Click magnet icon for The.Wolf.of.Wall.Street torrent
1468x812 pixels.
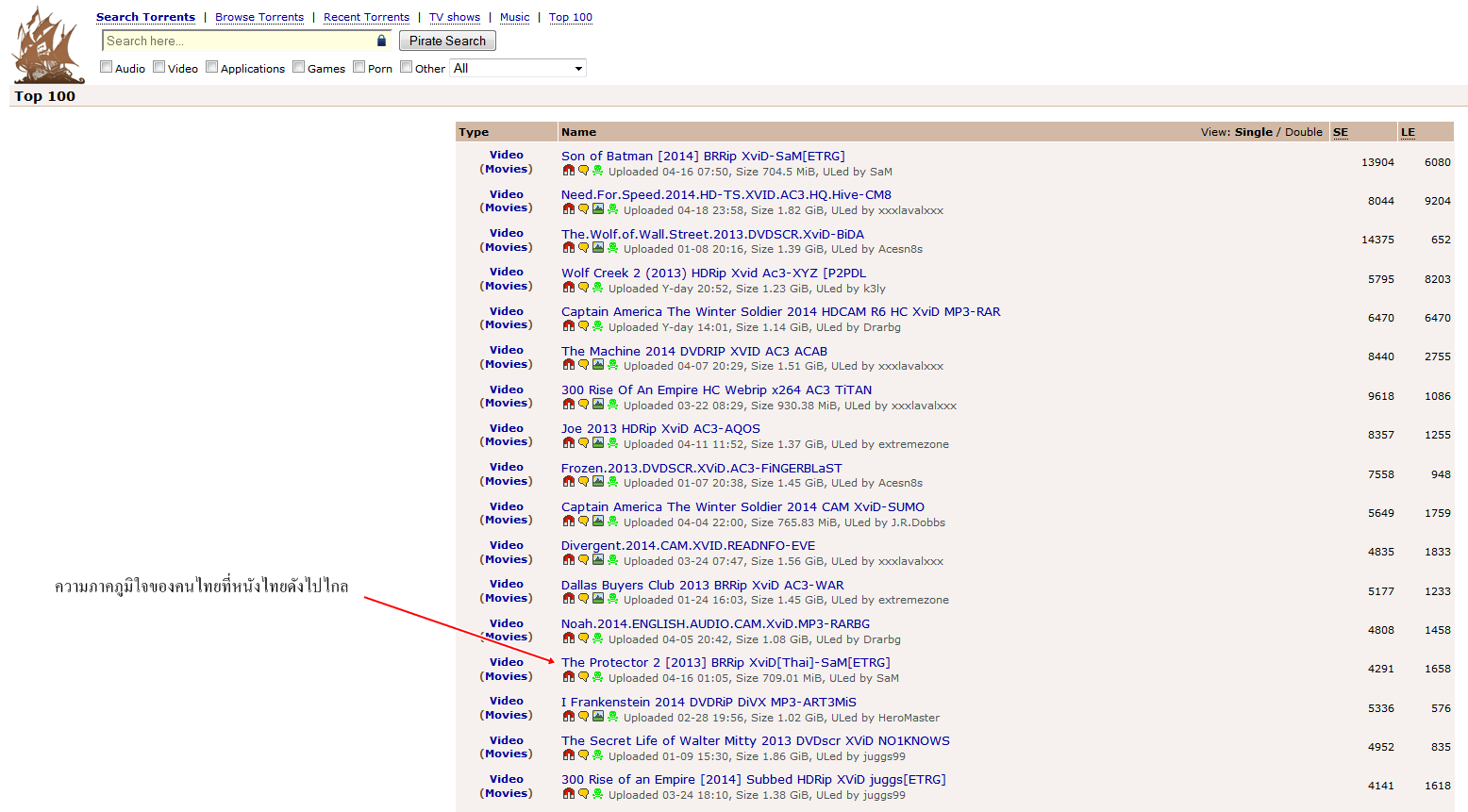(x=568, y=248)
